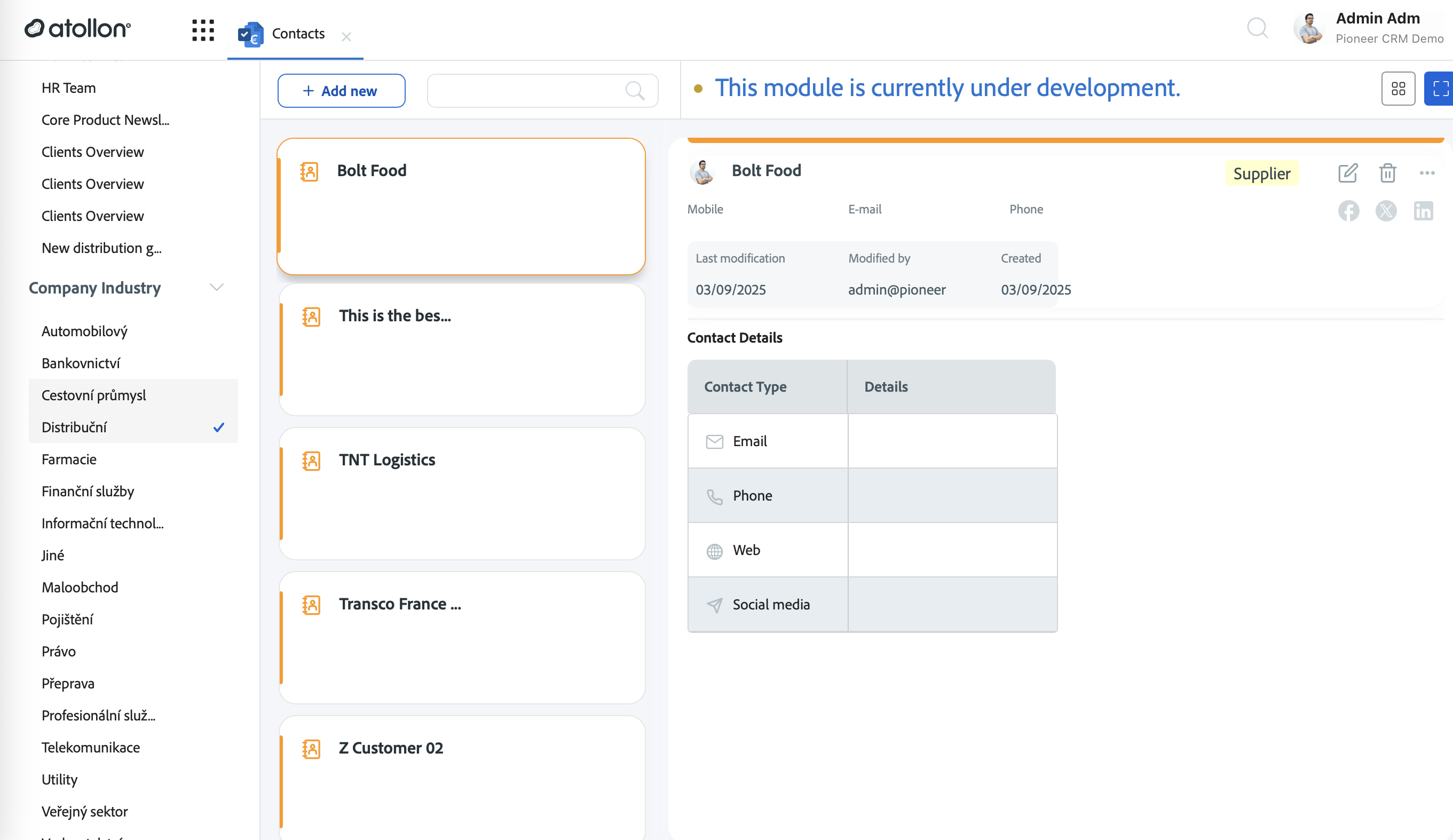Edit the Bolt Food contact
Viewport: 1453px width, 840px height.
1347,173
